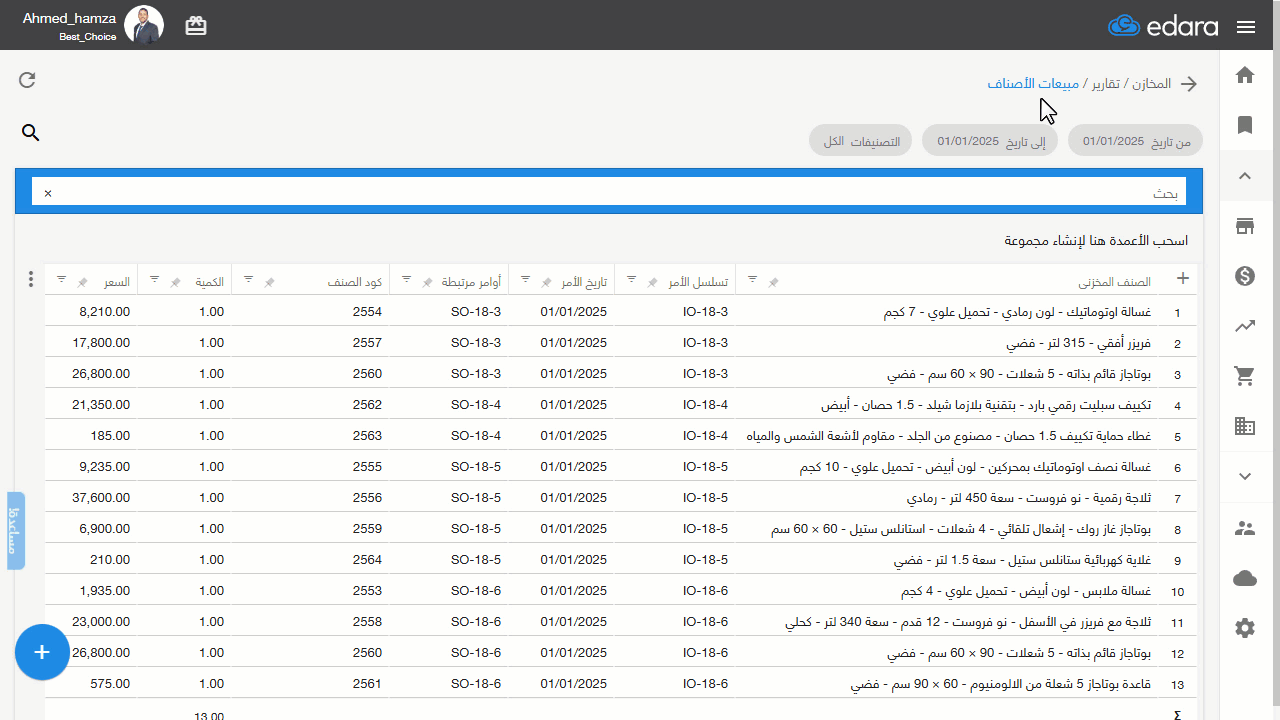Go to the home page icon
The image size is (1280, 720).
[x=1245, y=75]
